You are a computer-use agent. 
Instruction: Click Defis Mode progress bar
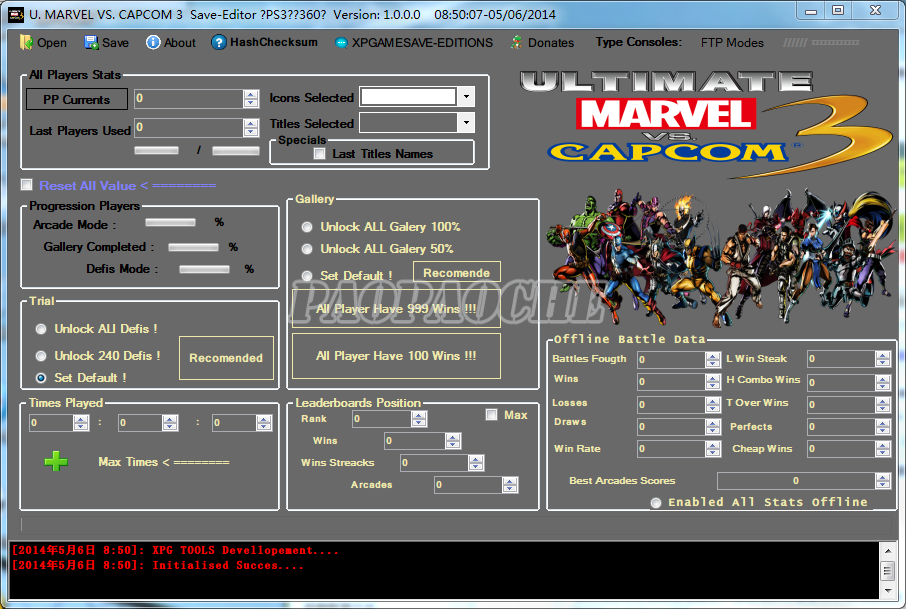point(205,269)
